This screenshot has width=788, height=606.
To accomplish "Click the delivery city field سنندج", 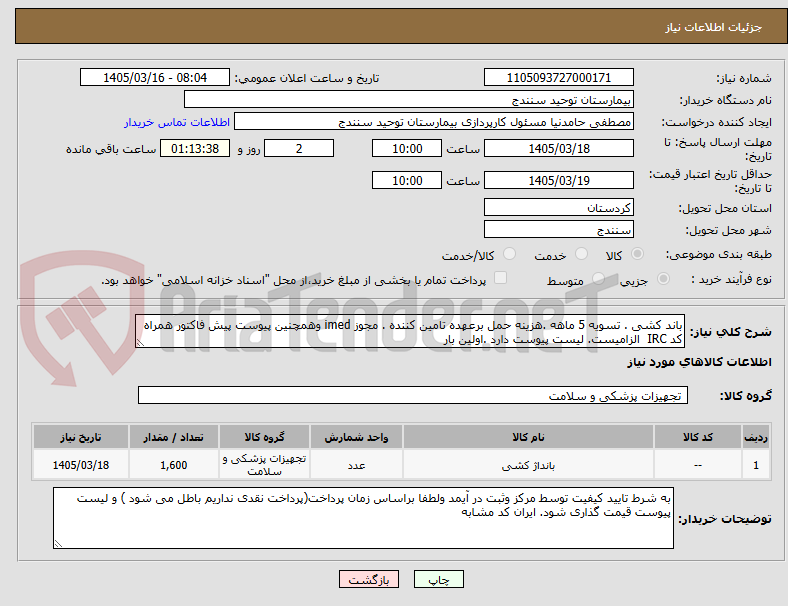I will pos(558,230).
